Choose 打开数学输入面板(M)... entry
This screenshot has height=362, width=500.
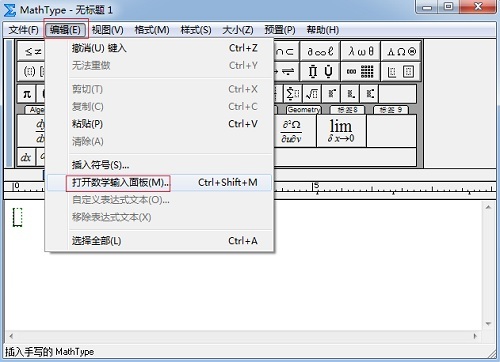[159, 183]
